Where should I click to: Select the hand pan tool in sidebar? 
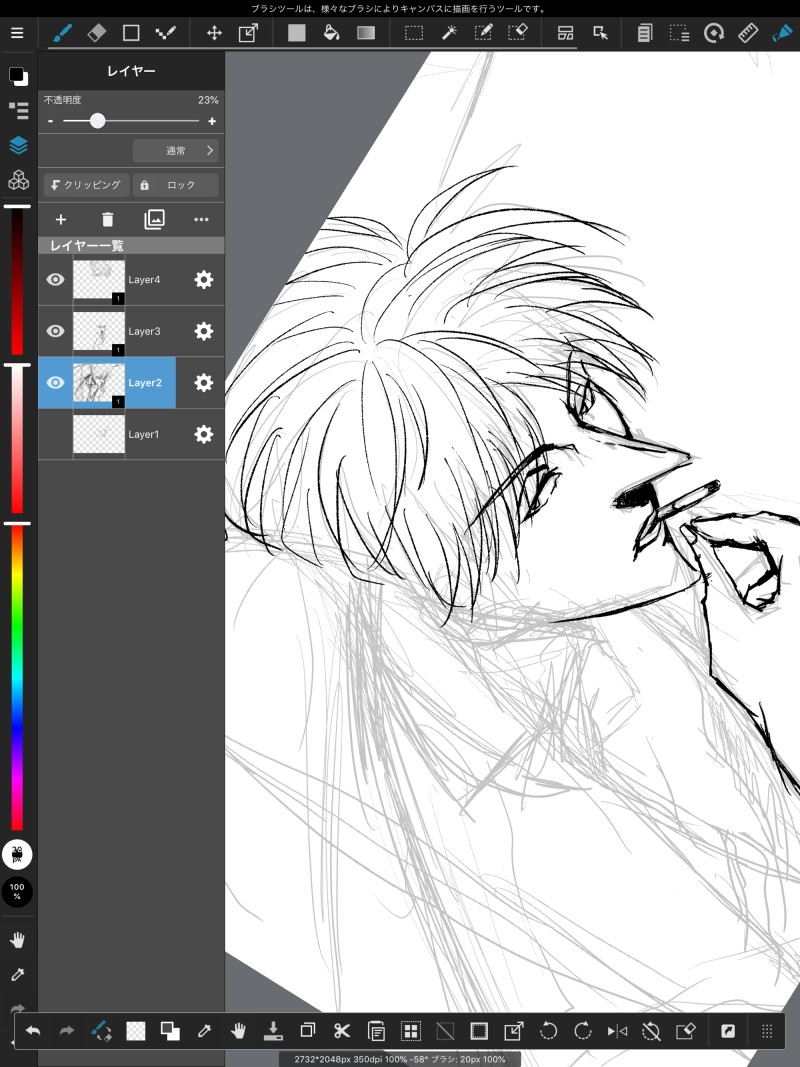(18, 940)
